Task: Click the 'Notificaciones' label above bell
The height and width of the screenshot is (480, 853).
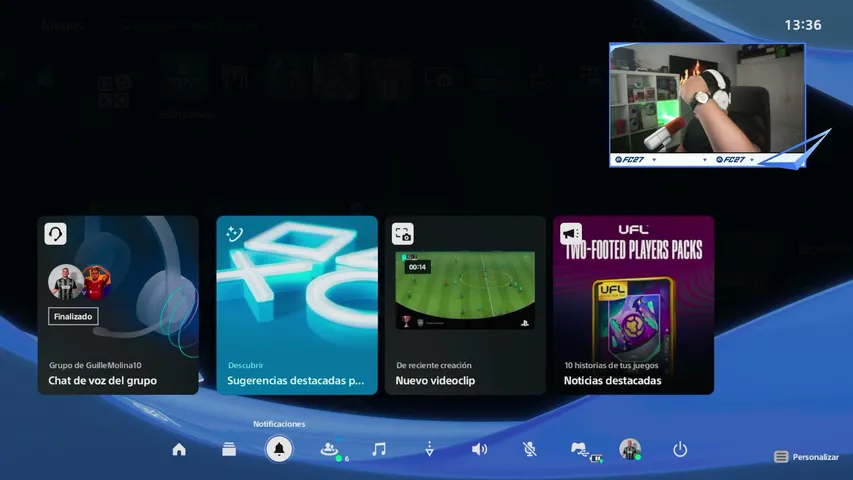Action: click(x=279, y=424)
